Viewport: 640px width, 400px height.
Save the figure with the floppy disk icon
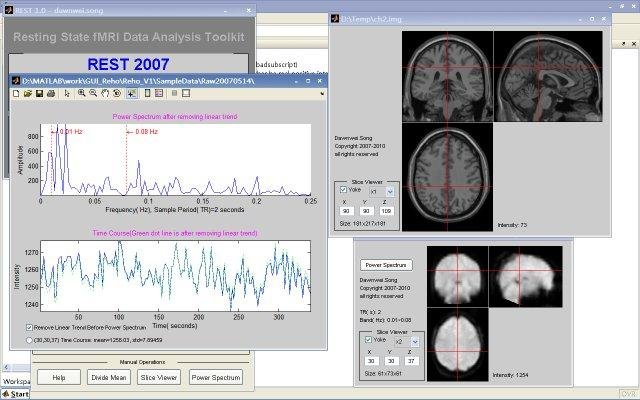[x=39, y=93]
